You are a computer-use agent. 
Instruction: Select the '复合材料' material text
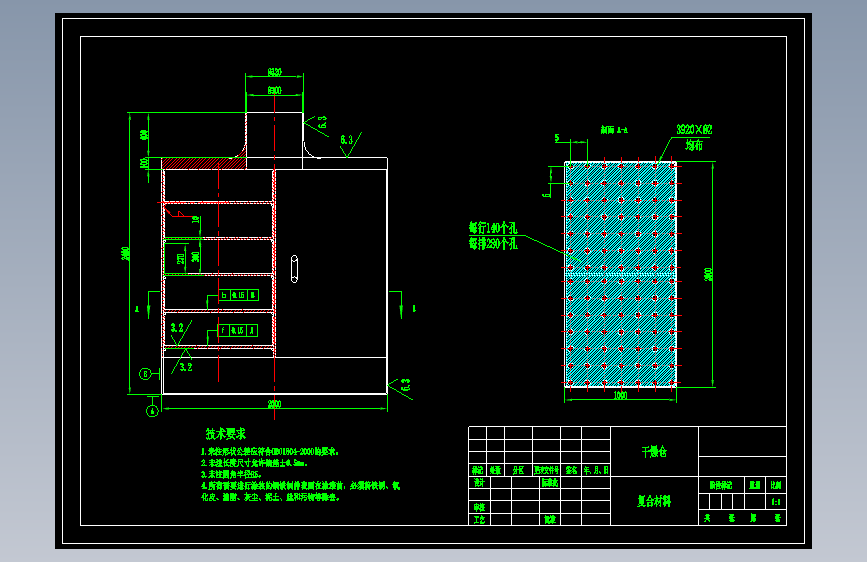pos(654,501)
